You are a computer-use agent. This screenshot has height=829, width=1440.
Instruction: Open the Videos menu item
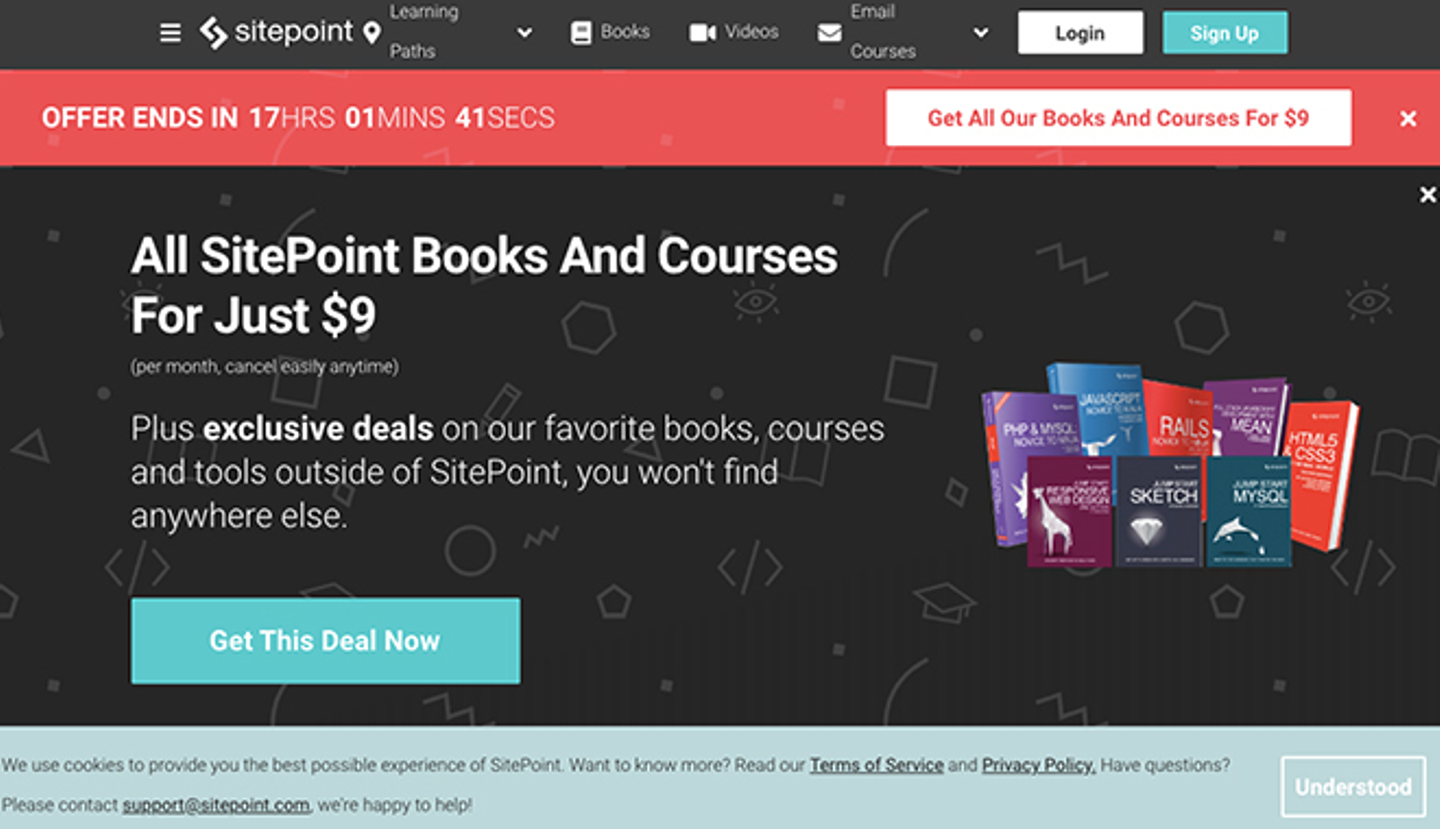coord(751,32)
